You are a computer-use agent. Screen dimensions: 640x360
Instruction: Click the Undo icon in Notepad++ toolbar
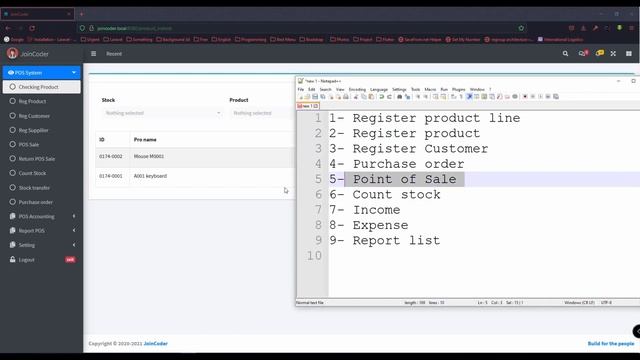382,97
